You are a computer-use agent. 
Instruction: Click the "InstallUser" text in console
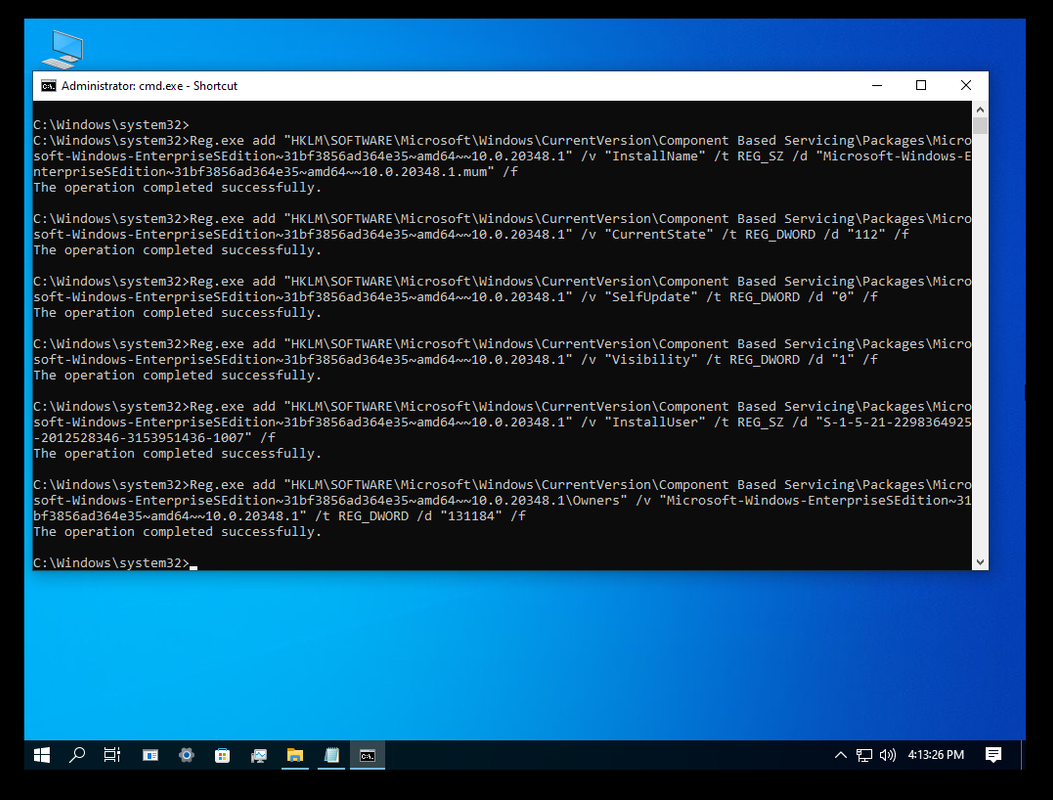(x=655, y=422)
